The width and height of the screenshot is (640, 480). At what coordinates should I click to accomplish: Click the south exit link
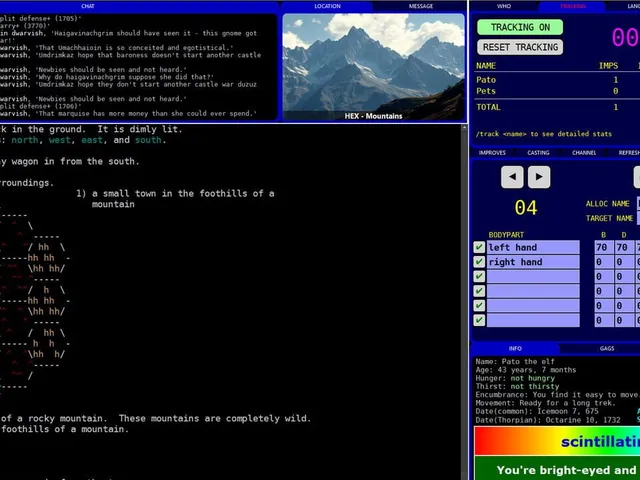pos(149,140)
